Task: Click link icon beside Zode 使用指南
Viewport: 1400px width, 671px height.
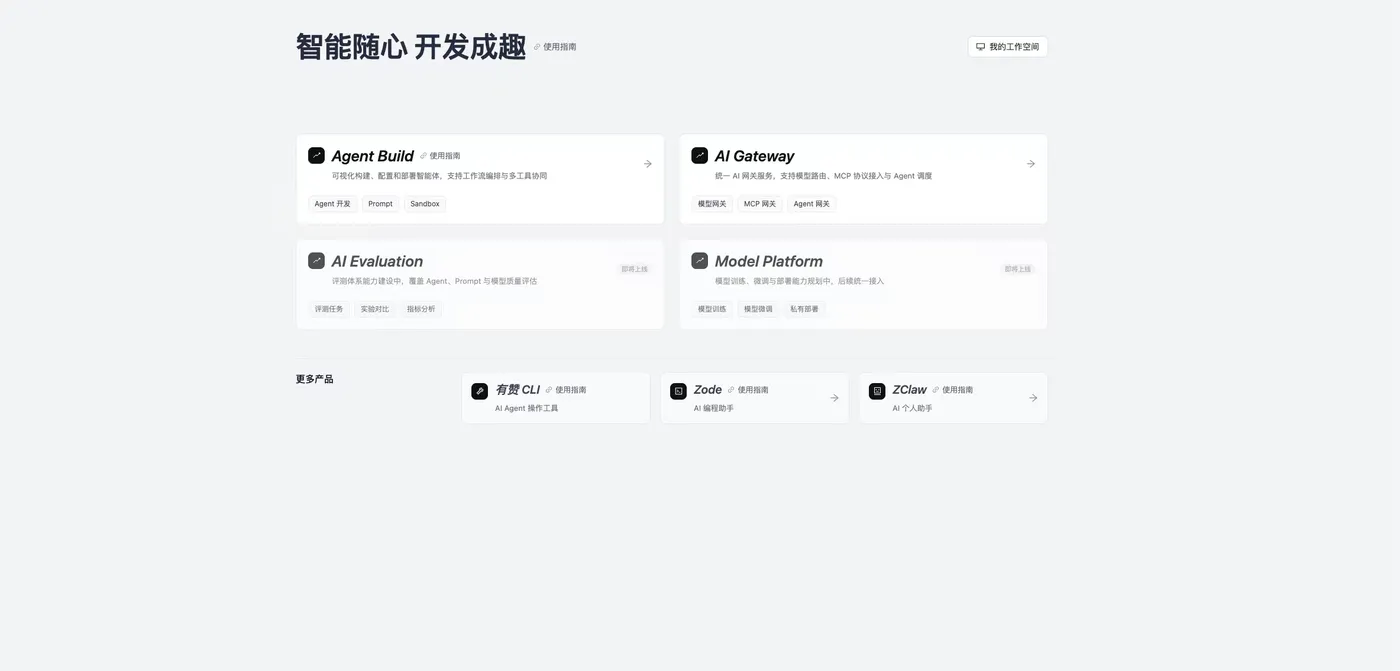Action: pyautogui.click(x=731, y=390)
